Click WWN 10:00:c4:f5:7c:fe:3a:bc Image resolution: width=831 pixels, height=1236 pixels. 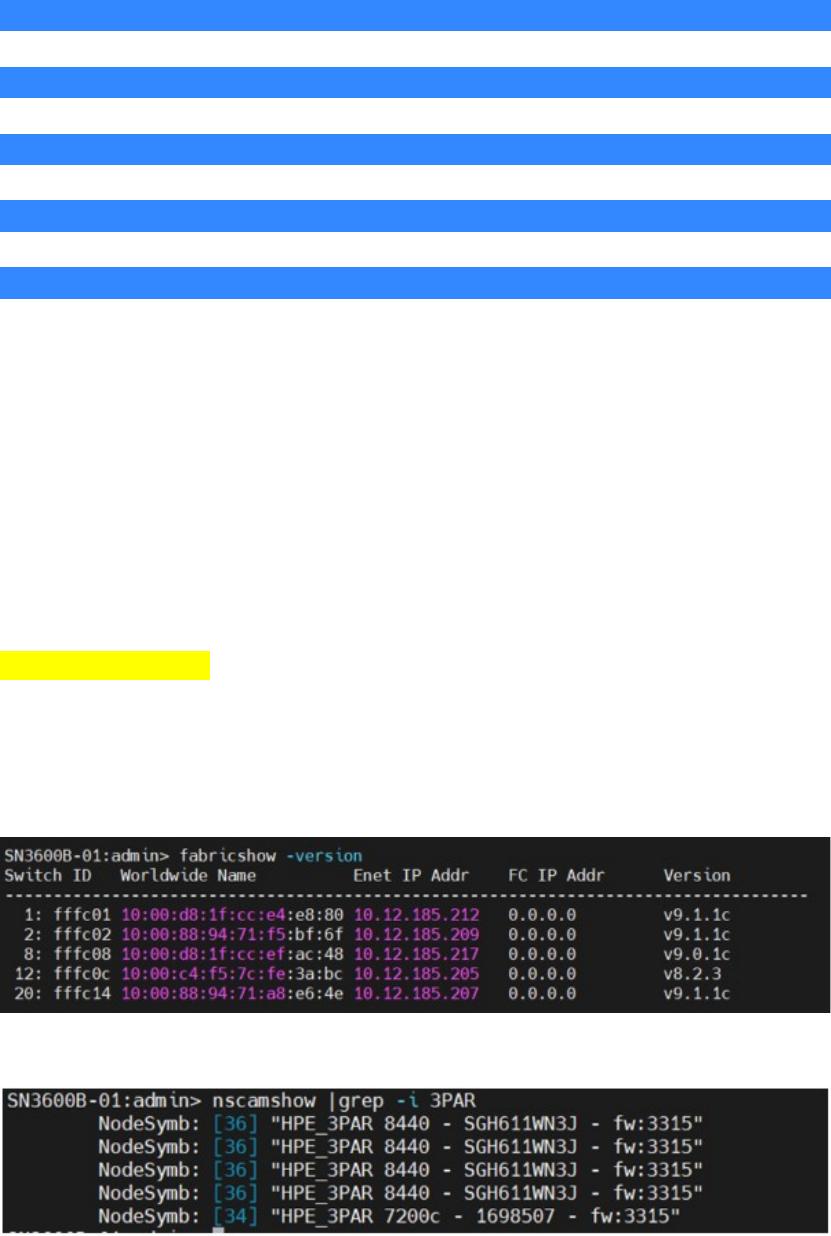233,972
